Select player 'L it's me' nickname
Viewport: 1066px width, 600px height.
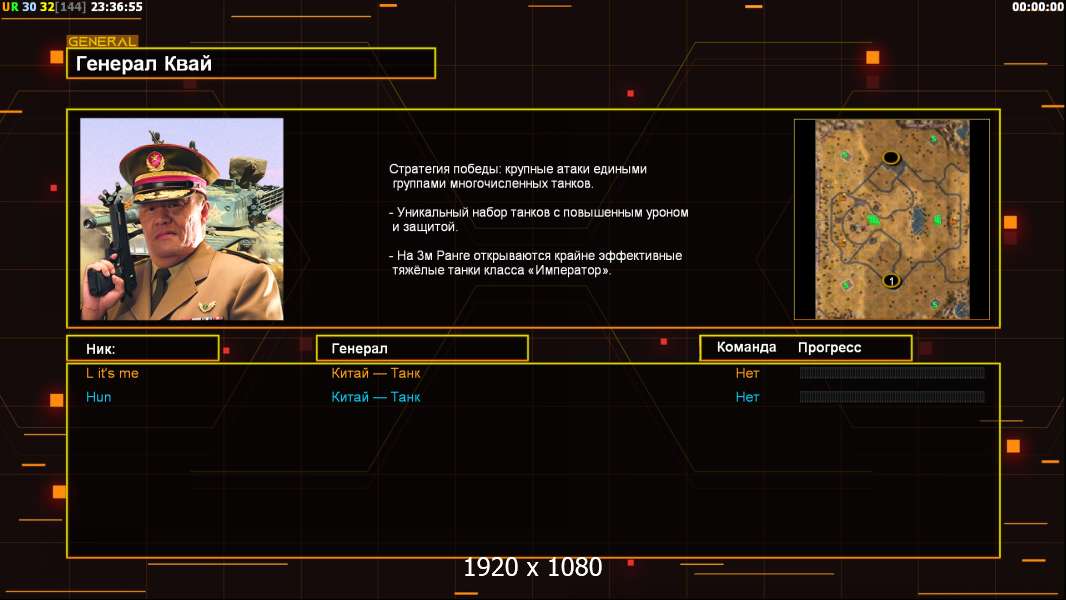112,373
